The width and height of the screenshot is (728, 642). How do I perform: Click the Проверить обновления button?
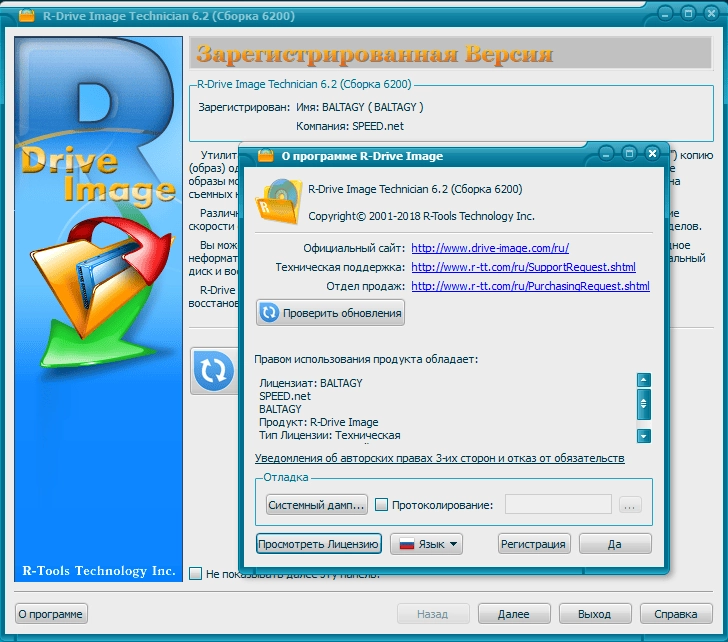tap(330, 312)
